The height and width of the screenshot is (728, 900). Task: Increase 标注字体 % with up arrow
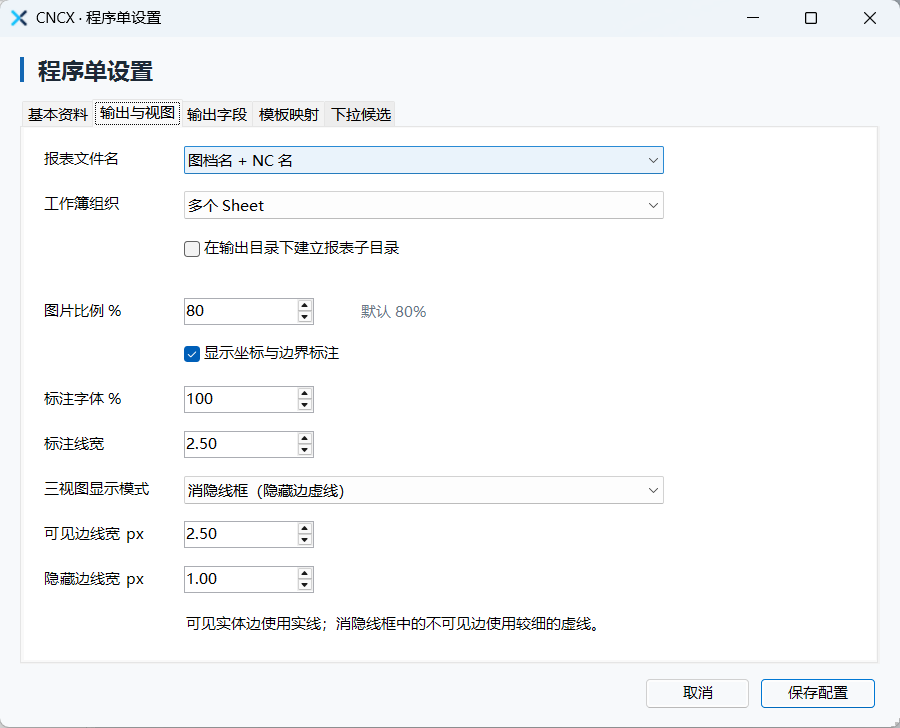pos(305,393)
